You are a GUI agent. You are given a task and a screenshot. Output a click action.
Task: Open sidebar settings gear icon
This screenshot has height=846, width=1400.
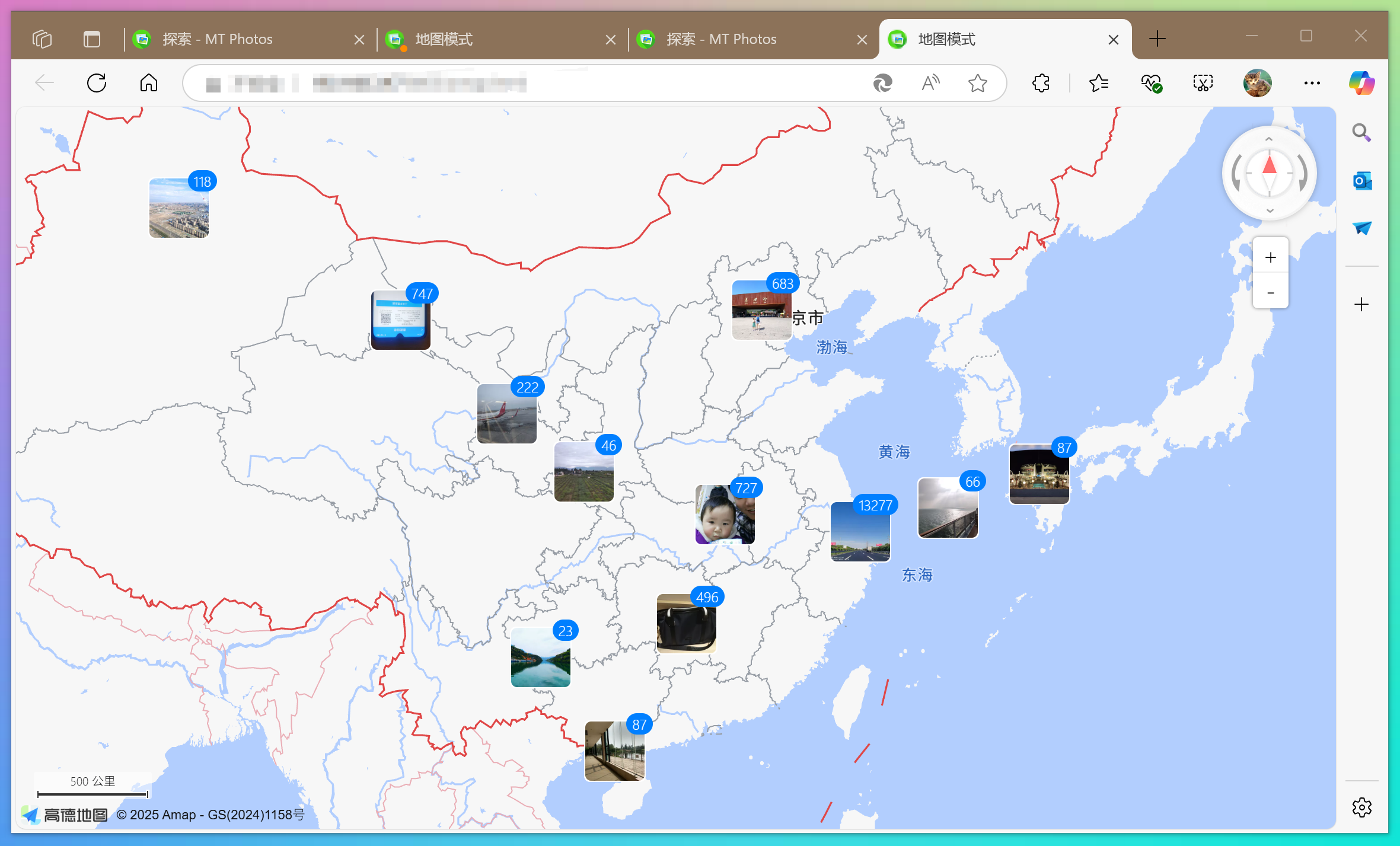pos(1361,807)
